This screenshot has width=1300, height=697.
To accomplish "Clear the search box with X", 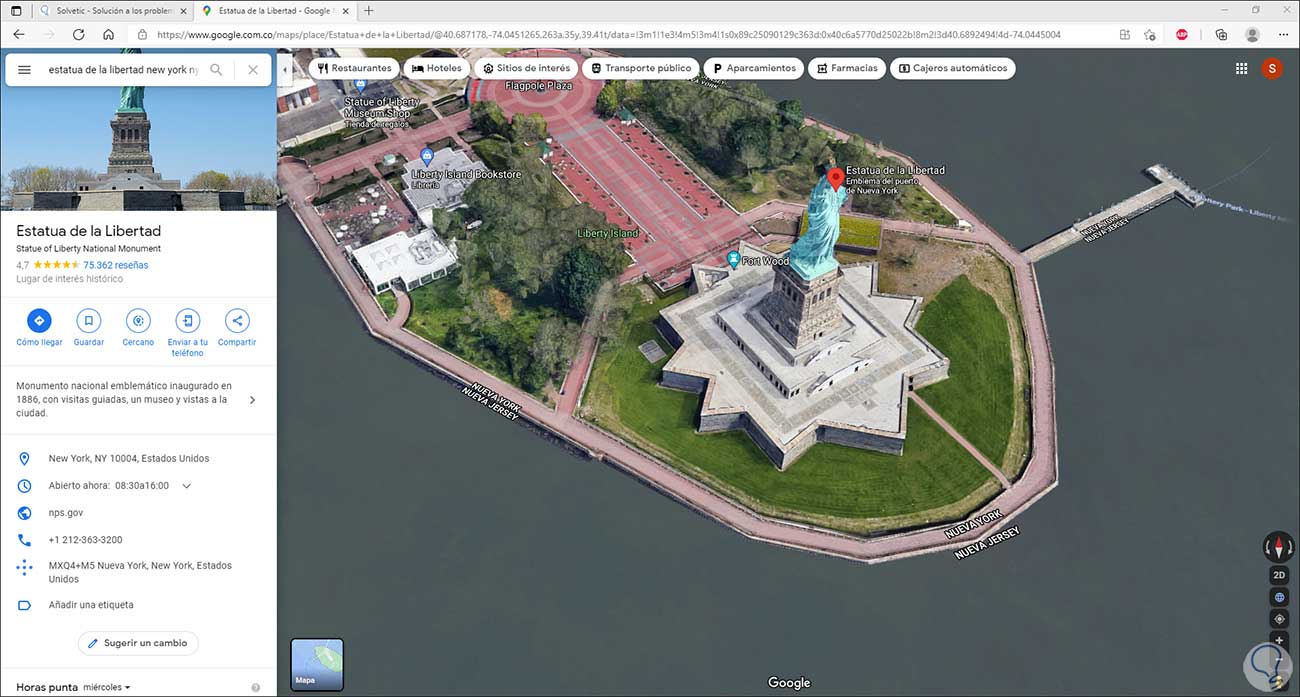I will tap(253, 70).
